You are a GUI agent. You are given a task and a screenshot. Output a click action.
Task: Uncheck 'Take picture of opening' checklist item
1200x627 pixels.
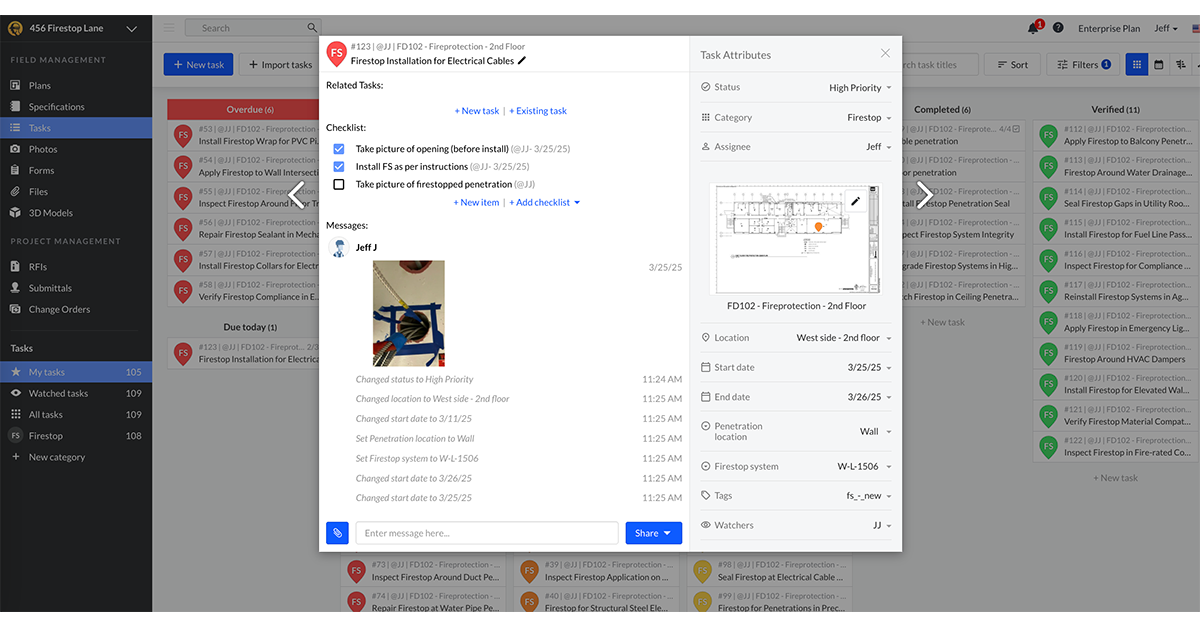338,149
